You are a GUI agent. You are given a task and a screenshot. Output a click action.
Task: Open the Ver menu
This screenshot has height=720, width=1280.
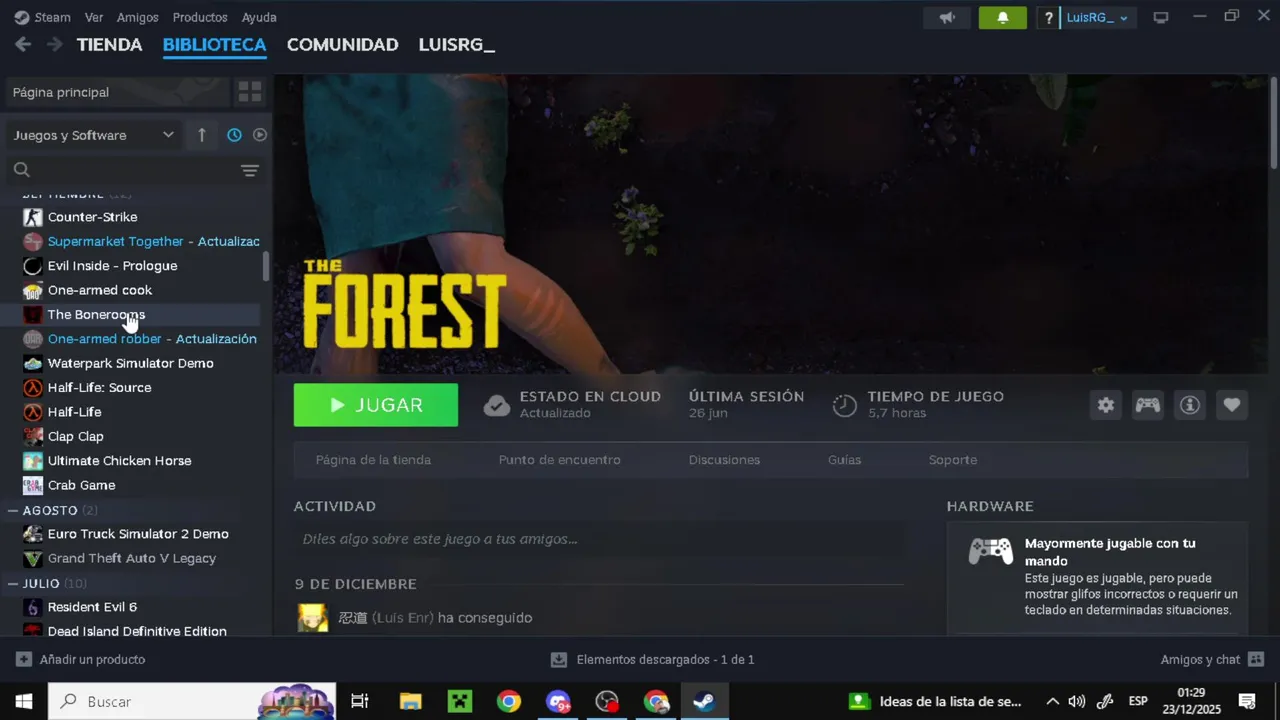(94, 17)
